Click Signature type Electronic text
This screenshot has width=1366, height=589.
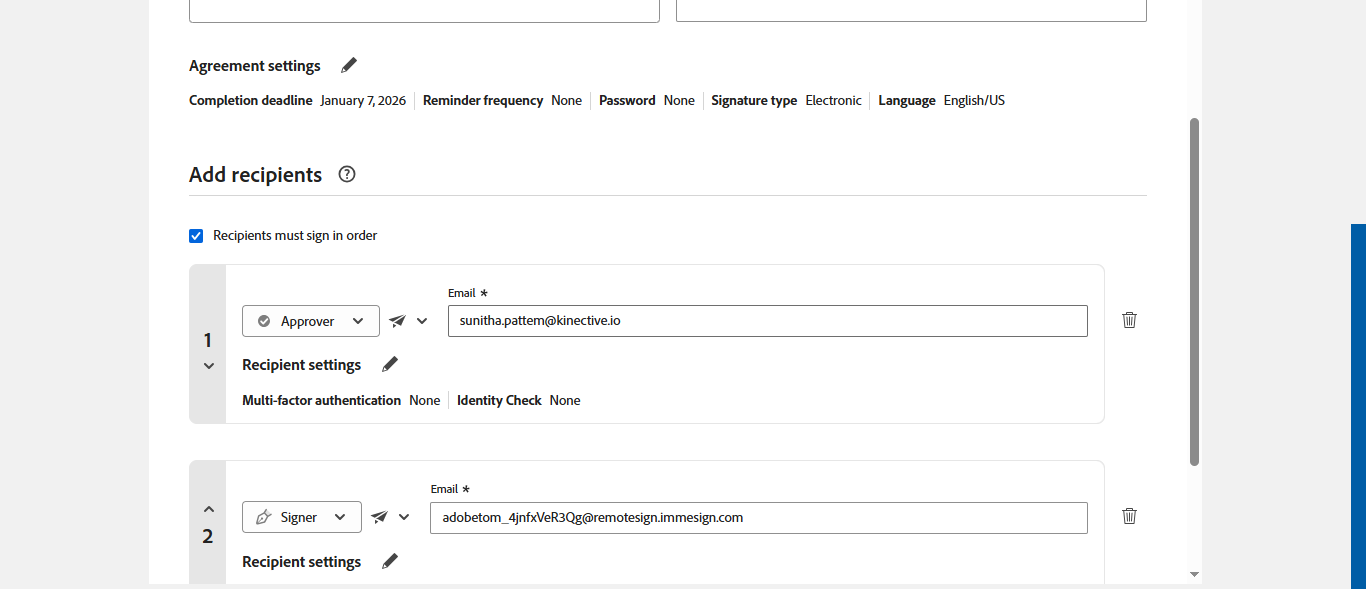pyautogui.click(x=786, y=100)
